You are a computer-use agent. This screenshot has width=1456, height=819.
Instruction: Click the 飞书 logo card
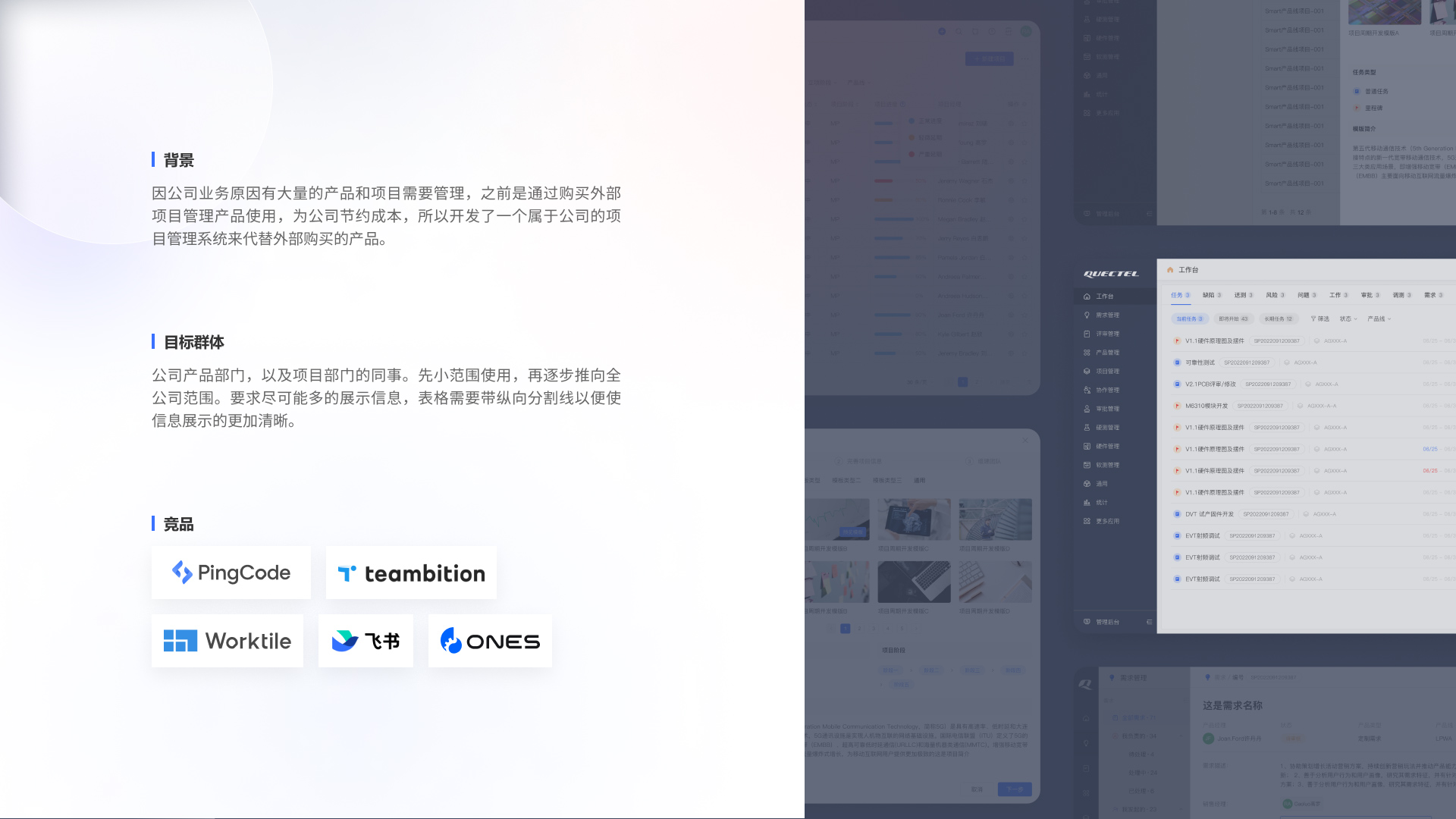366,641
